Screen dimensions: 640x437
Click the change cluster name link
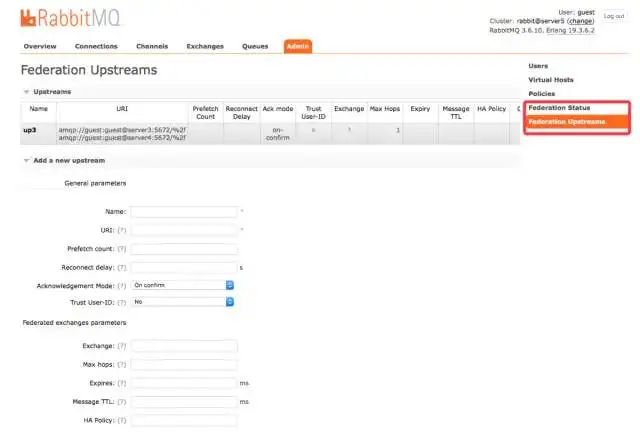pyautogui.click(x=581, y=21)
